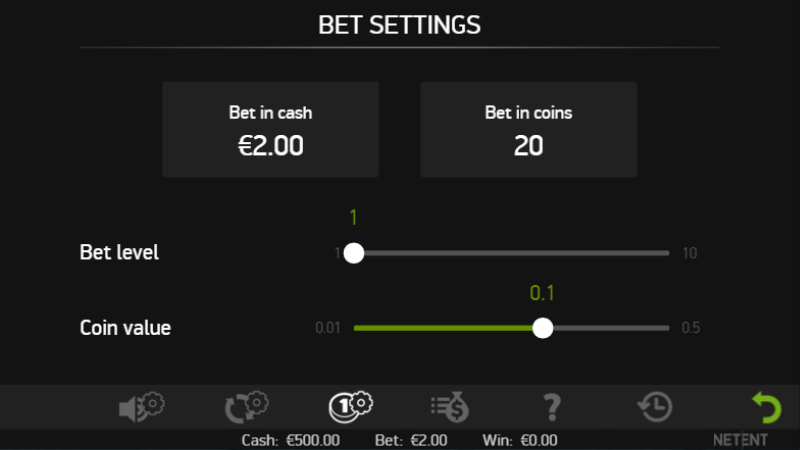Open the paytable icon
The height and width of the screenshot is (450, 800).
pos(450,407)
